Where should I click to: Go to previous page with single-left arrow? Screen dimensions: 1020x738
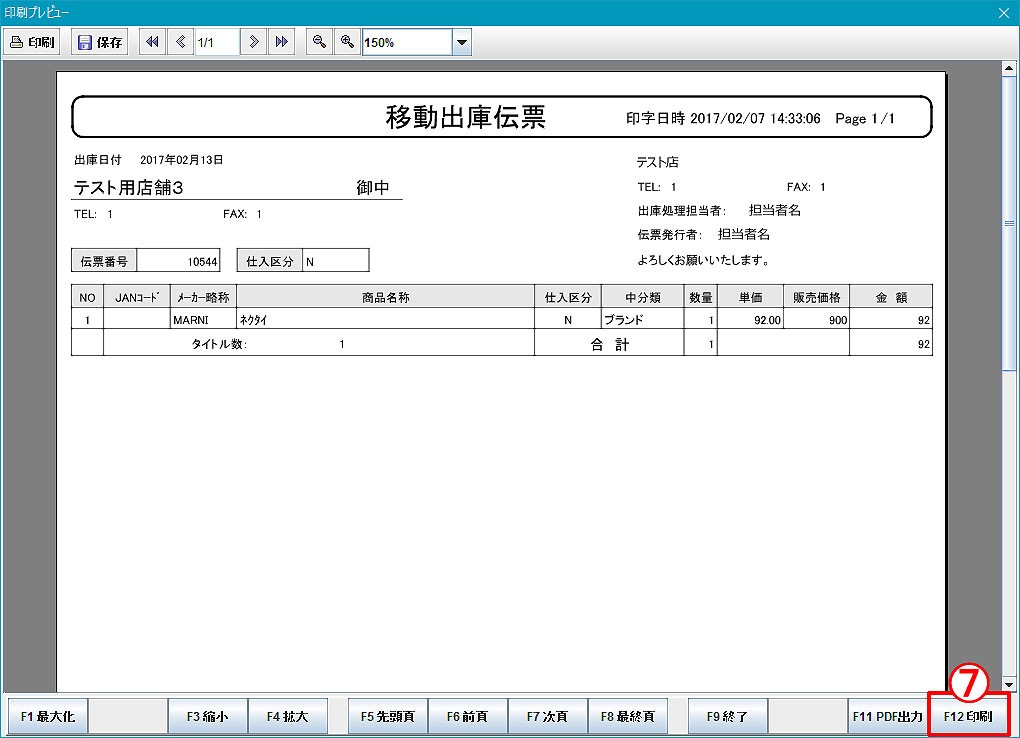pos(180,42)
